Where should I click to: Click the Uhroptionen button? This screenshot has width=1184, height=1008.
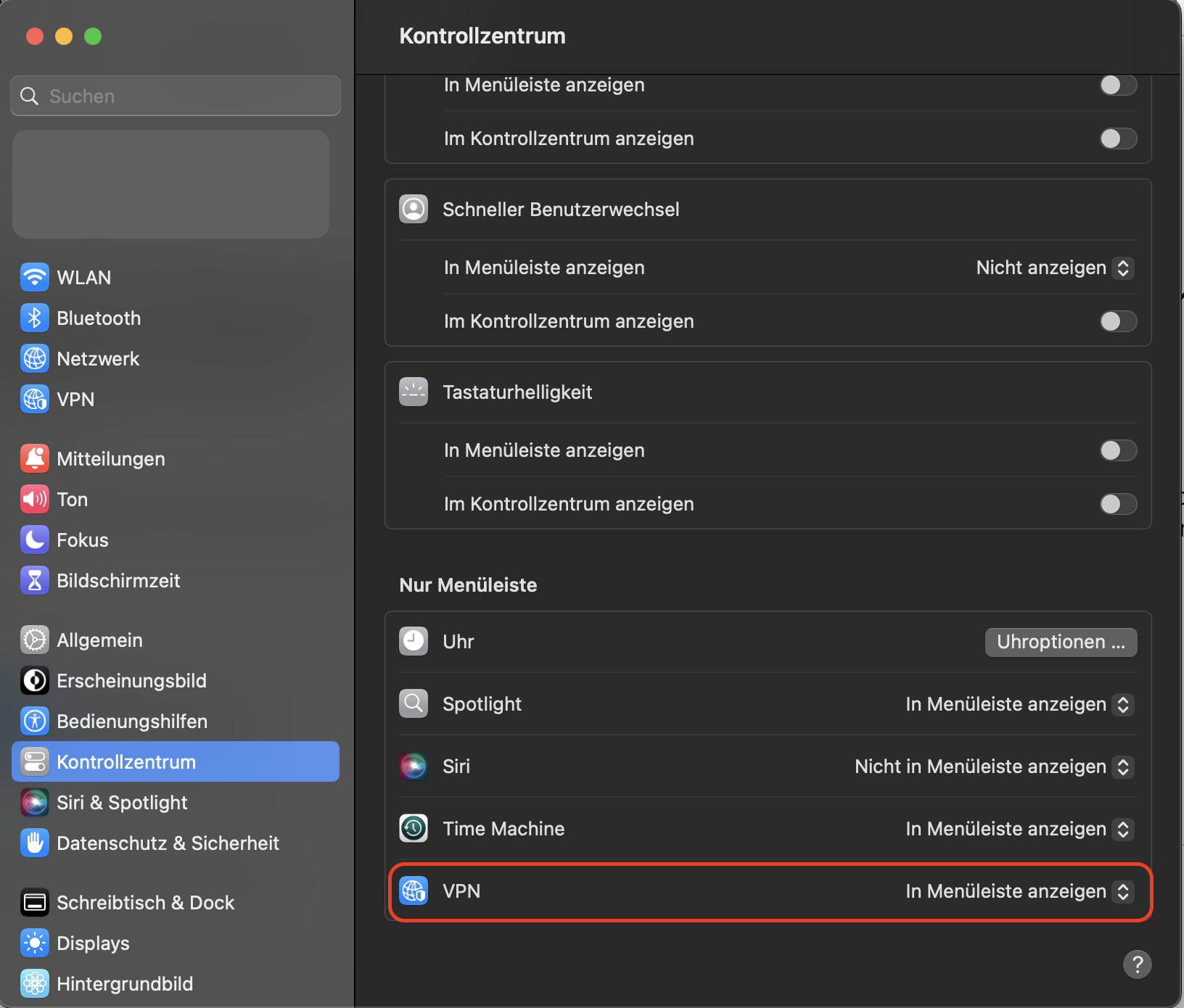[x=1061, y=642]
